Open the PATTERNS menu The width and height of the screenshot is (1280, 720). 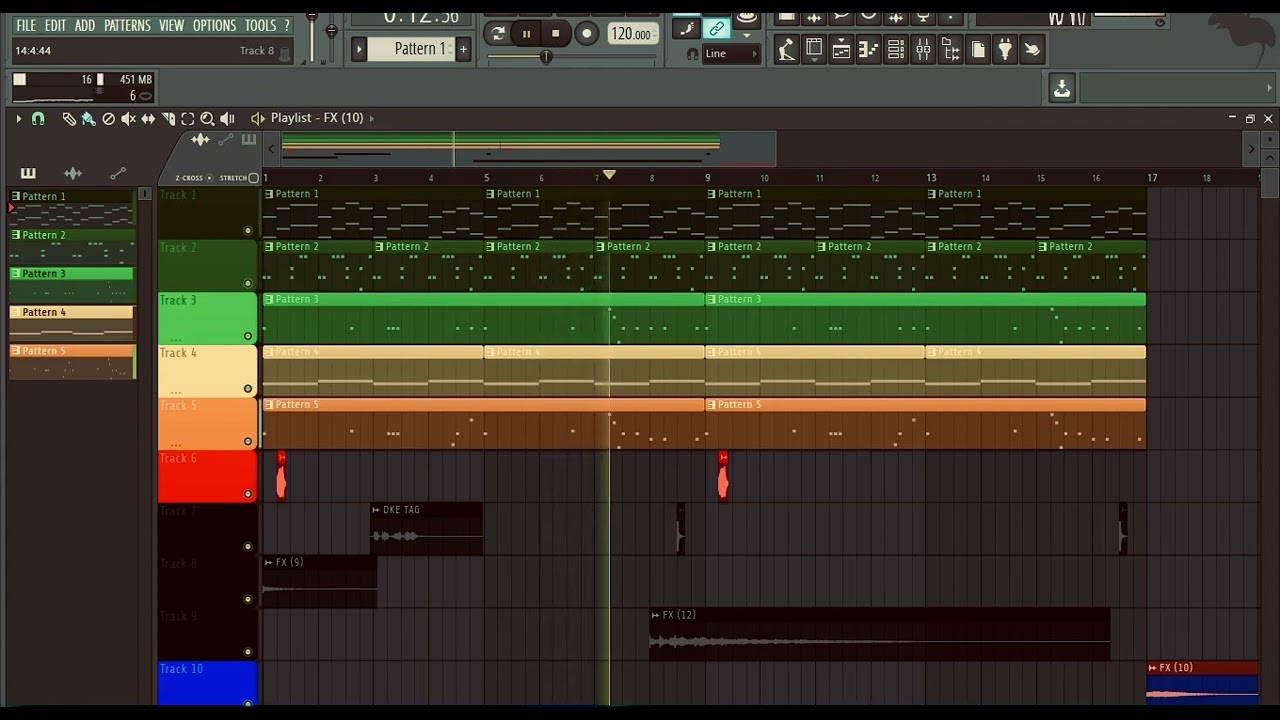(127, 25)
